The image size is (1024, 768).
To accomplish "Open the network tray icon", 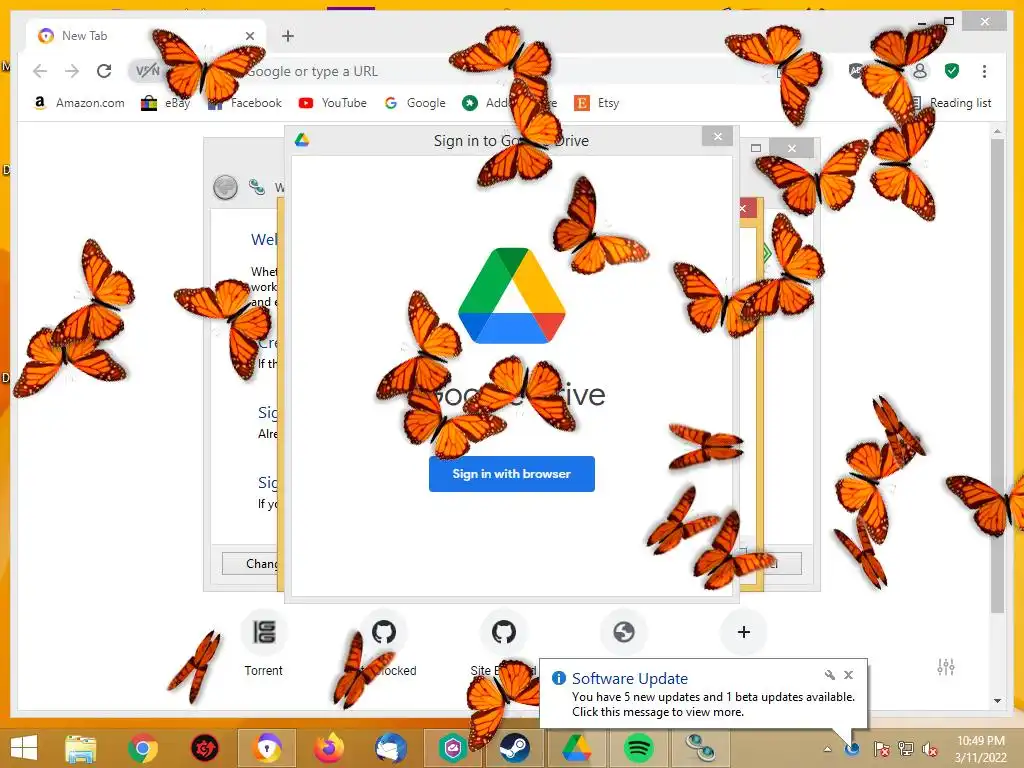I will click(906, 749).
